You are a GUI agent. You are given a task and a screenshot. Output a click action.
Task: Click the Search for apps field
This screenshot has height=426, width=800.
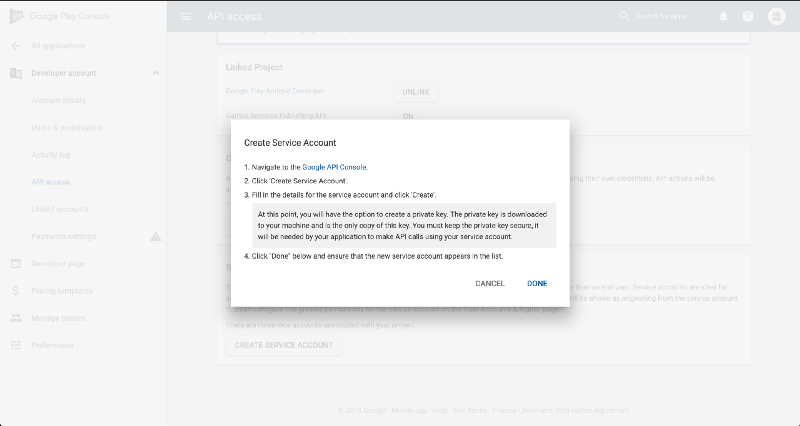coord(661,16)
